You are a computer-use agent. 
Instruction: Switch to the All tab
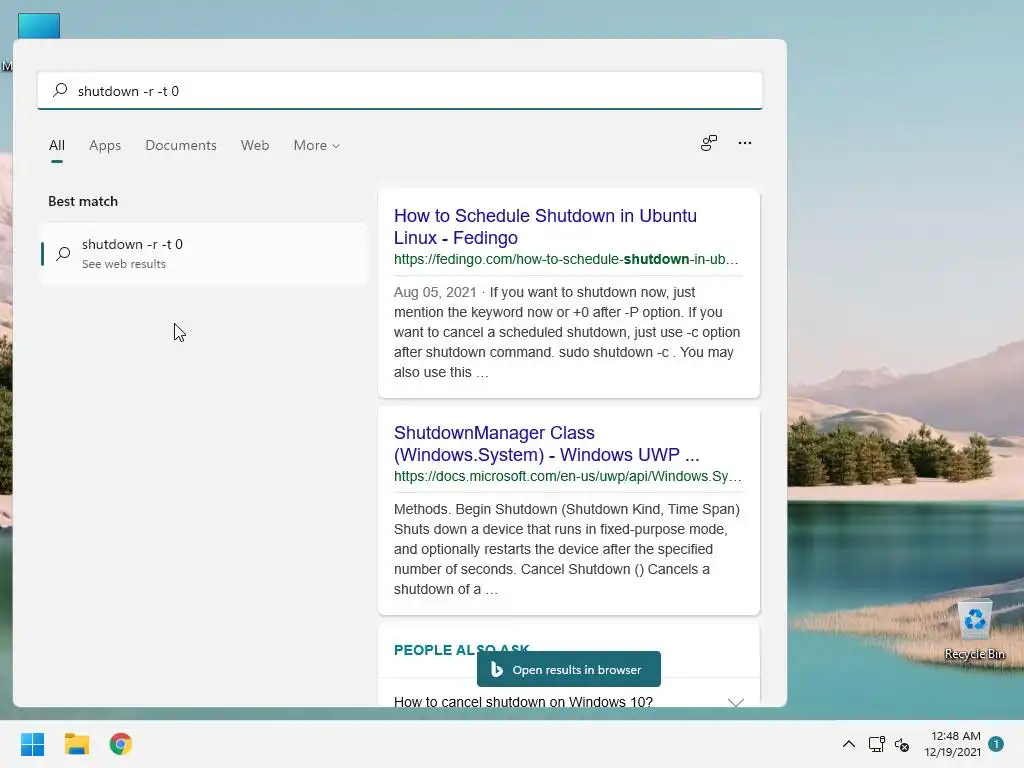57,145
